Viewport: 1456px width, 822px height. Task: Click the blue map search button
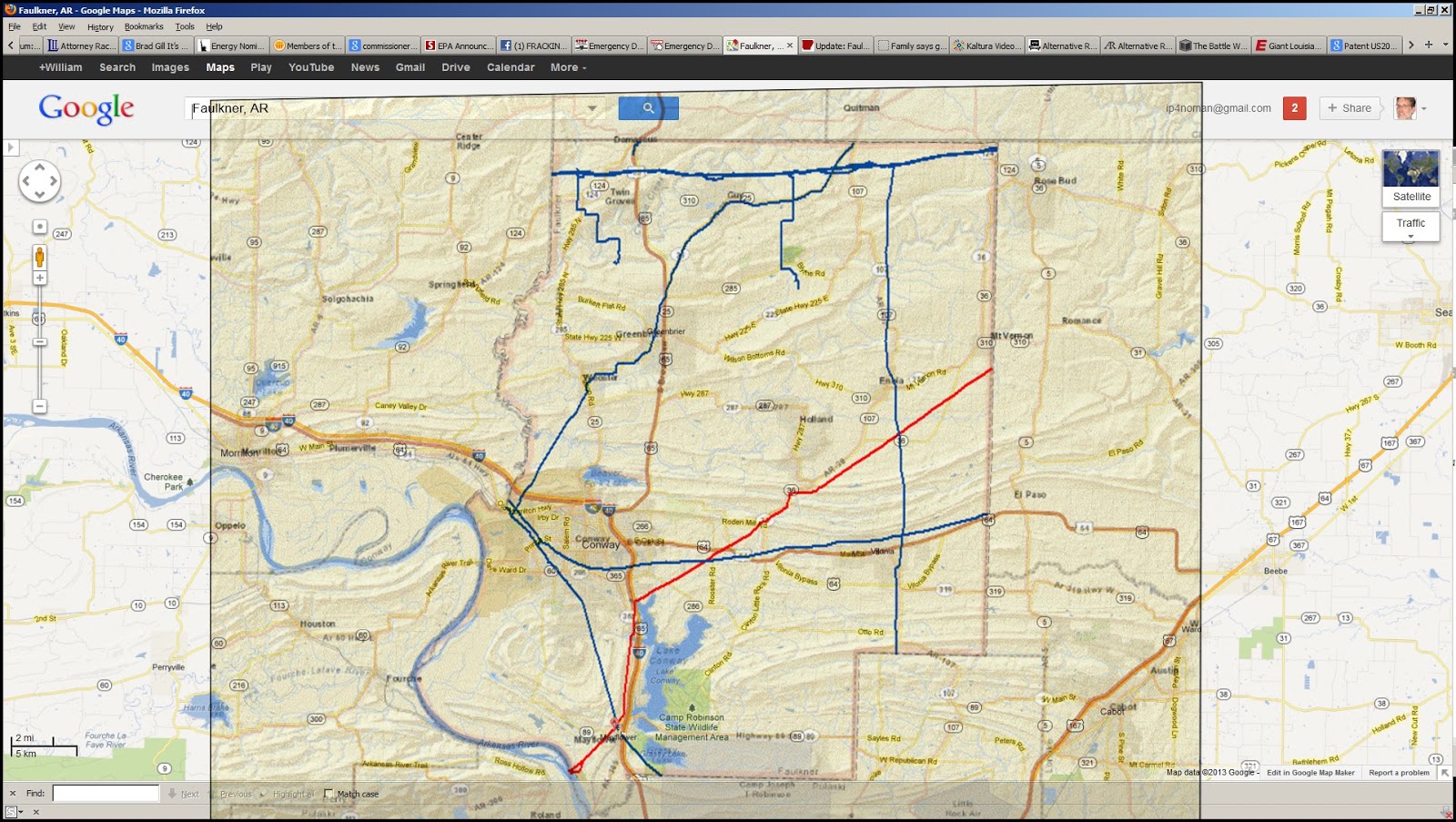click(648, 108)
